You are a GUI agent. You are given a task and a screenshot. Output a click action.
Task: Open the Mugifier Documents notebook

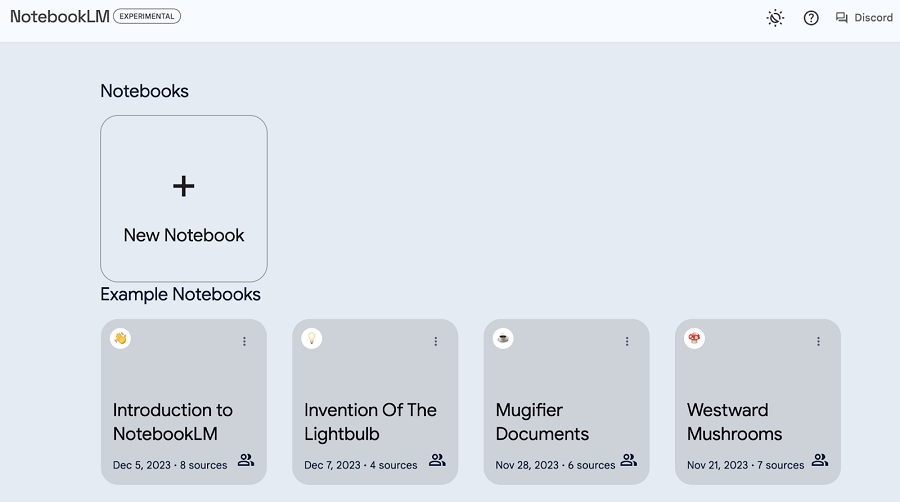coord(567,402)
